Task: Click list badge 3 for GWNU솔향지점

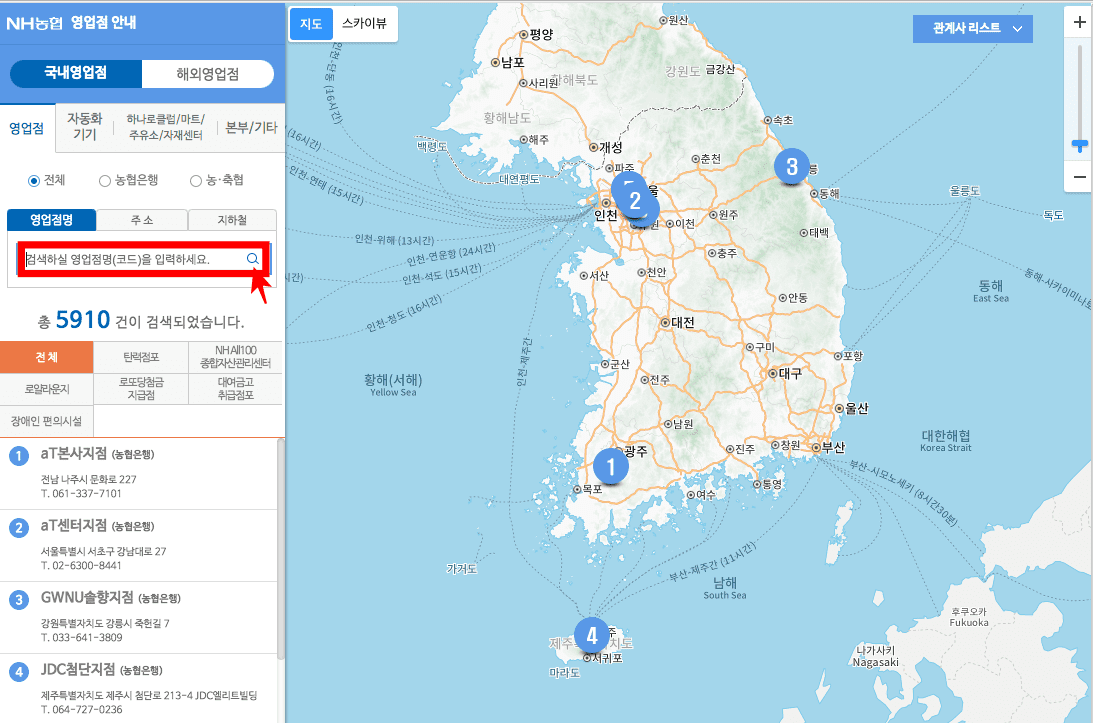Action: tap(19, 600)
